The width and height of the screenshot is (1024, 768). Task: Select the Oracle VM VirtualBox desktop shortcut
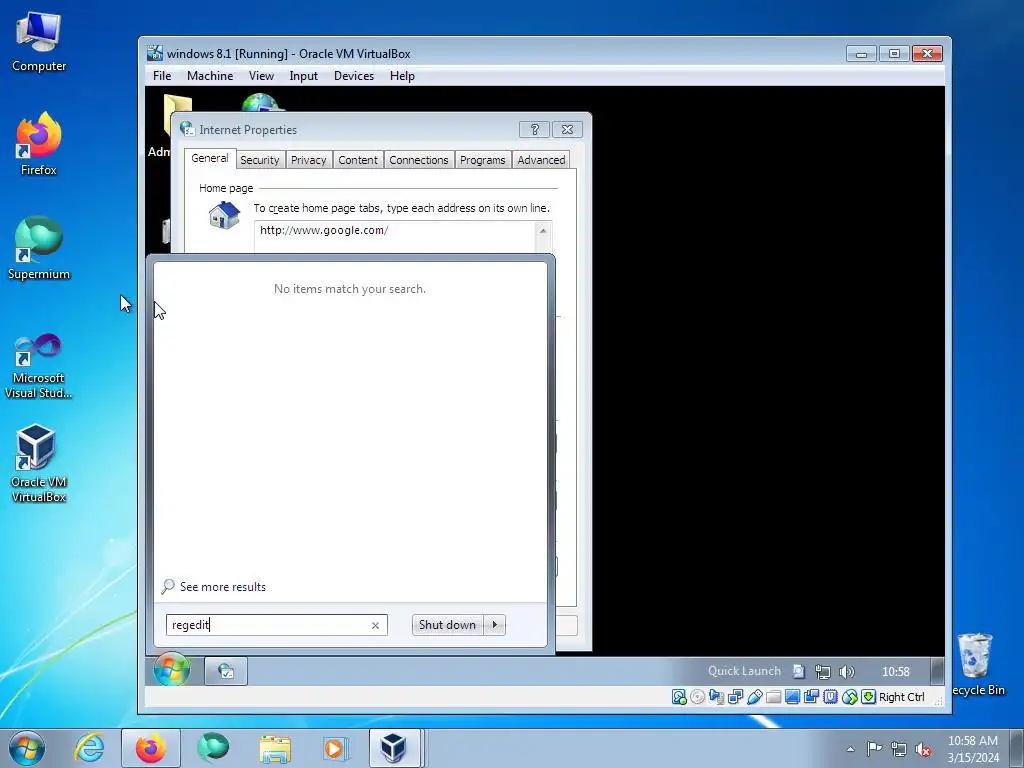click(39, 464)
